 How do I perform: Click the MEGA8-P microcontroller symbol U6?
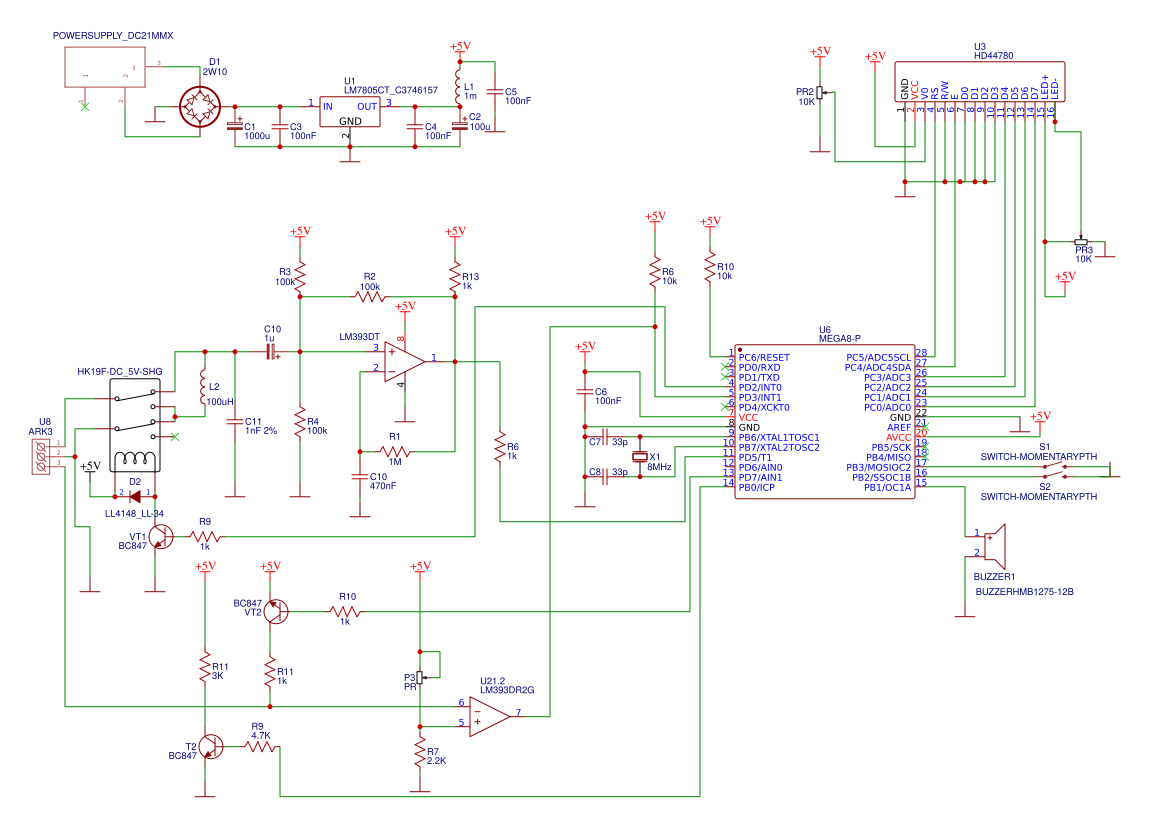825,420
